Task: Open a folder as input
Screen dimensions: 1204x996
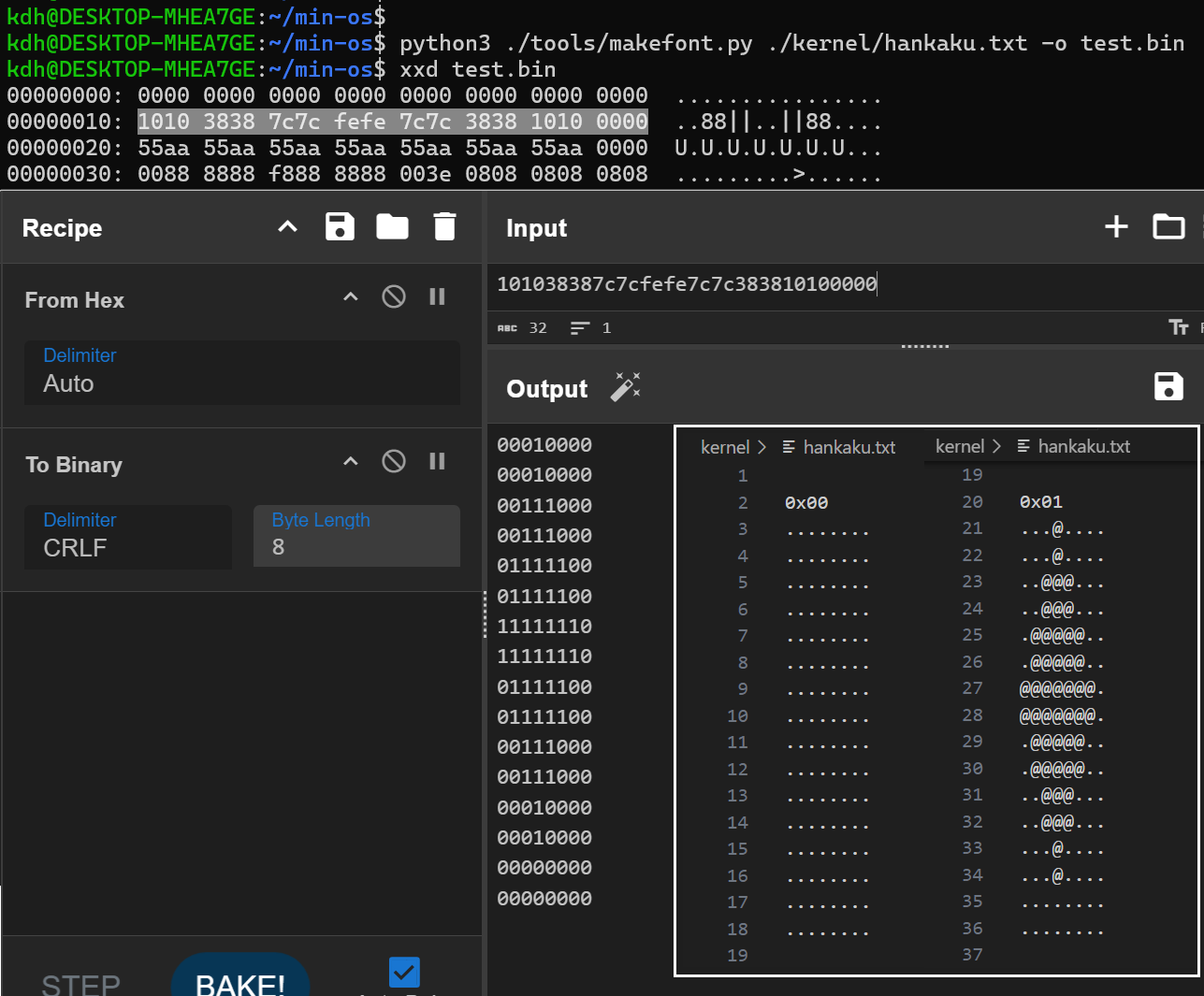Action: coord(1168,227)
